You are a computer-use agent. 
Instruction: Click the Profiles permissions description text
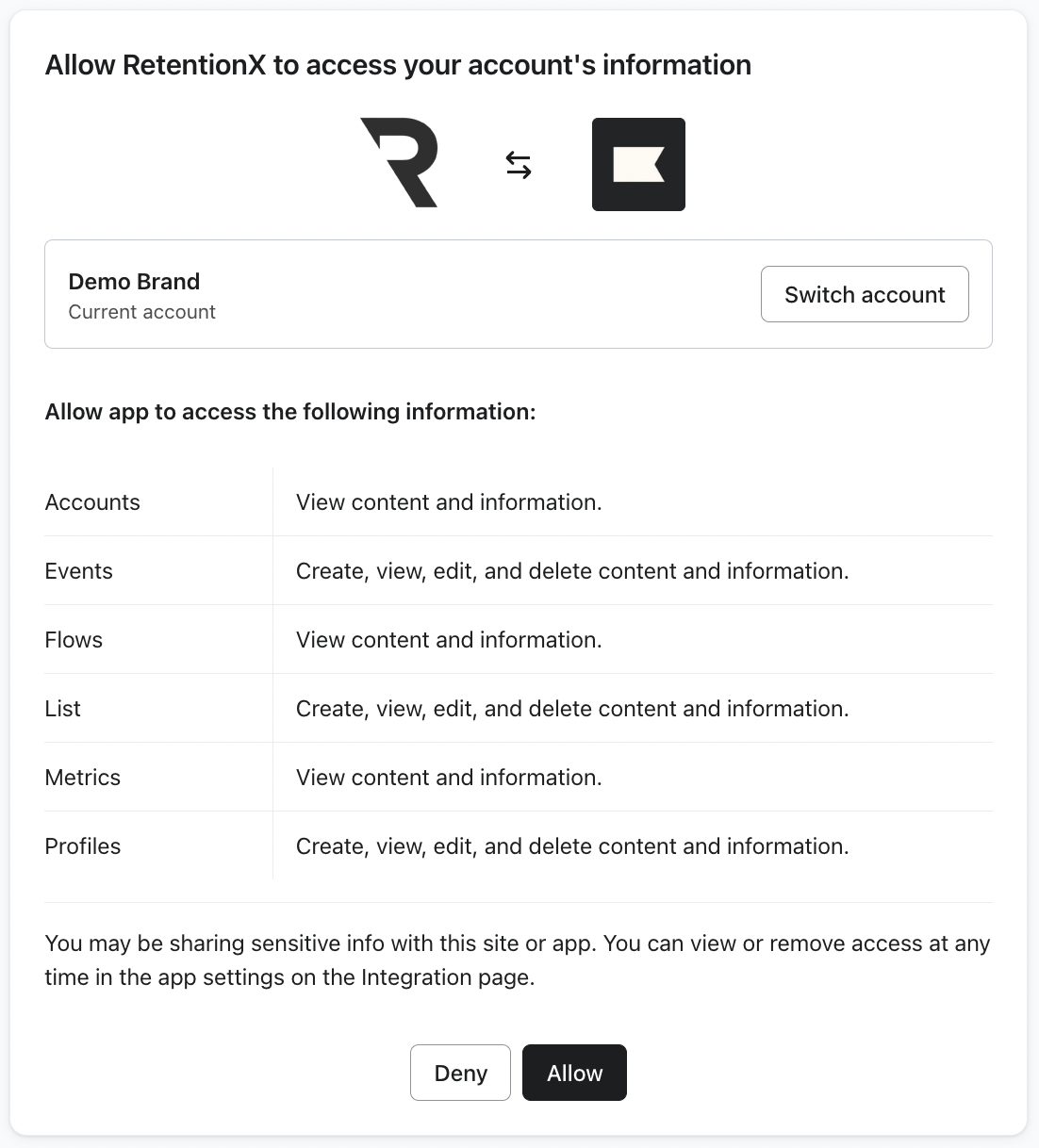[x=572, y=846]
